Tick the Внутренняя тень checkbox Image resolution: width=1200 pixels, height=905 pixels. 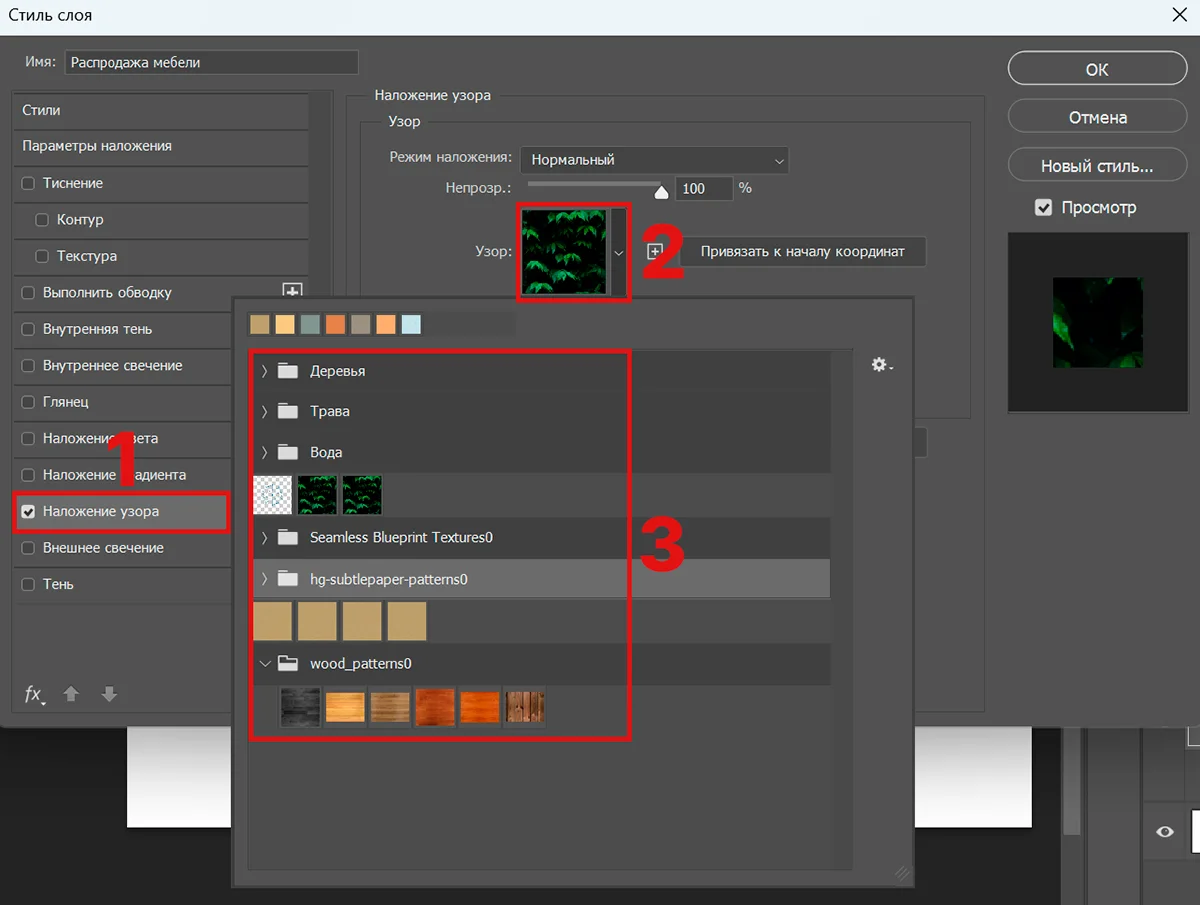(28, 329)
